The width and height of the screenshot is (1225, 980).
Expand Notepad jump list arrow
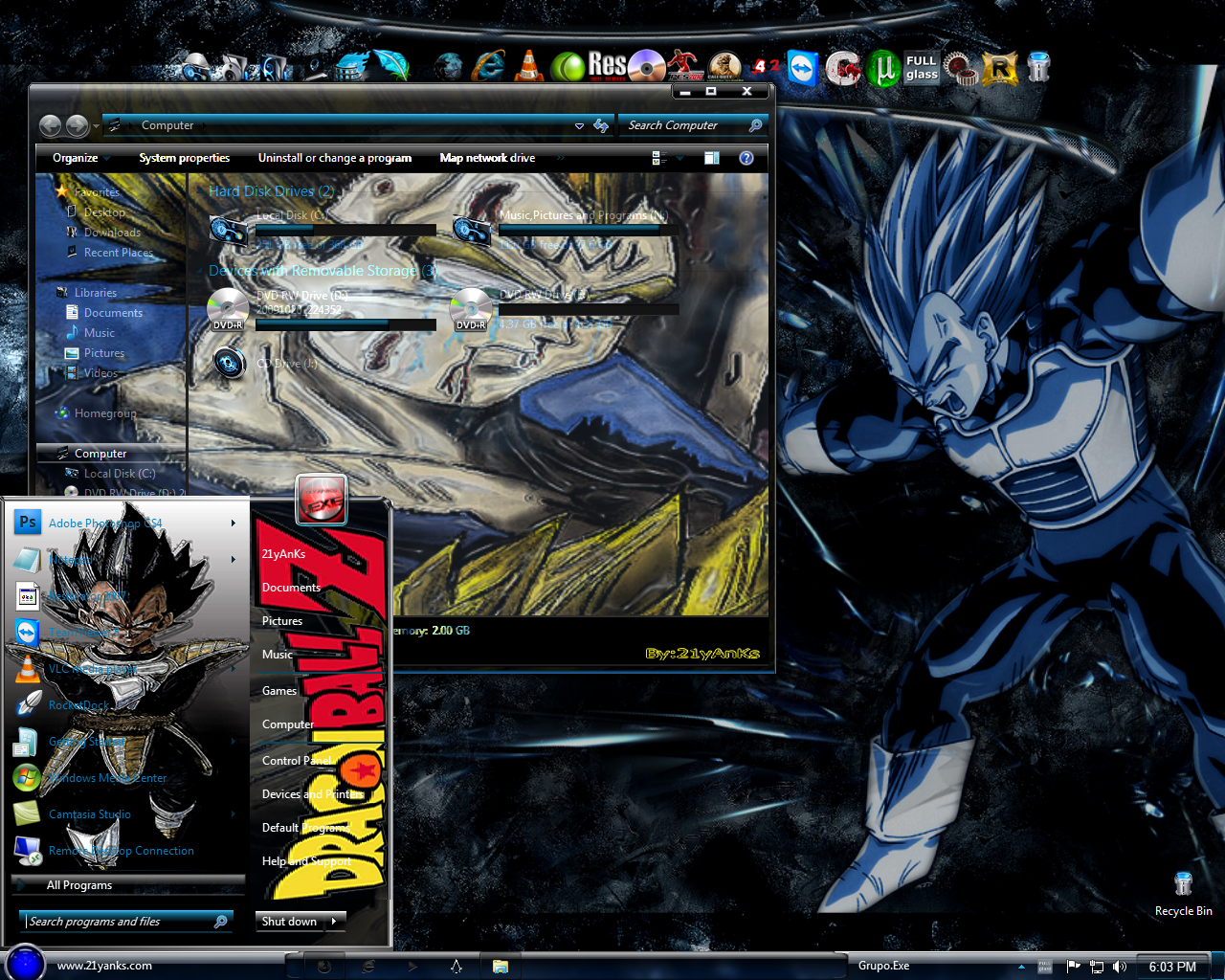click(233, 559)
